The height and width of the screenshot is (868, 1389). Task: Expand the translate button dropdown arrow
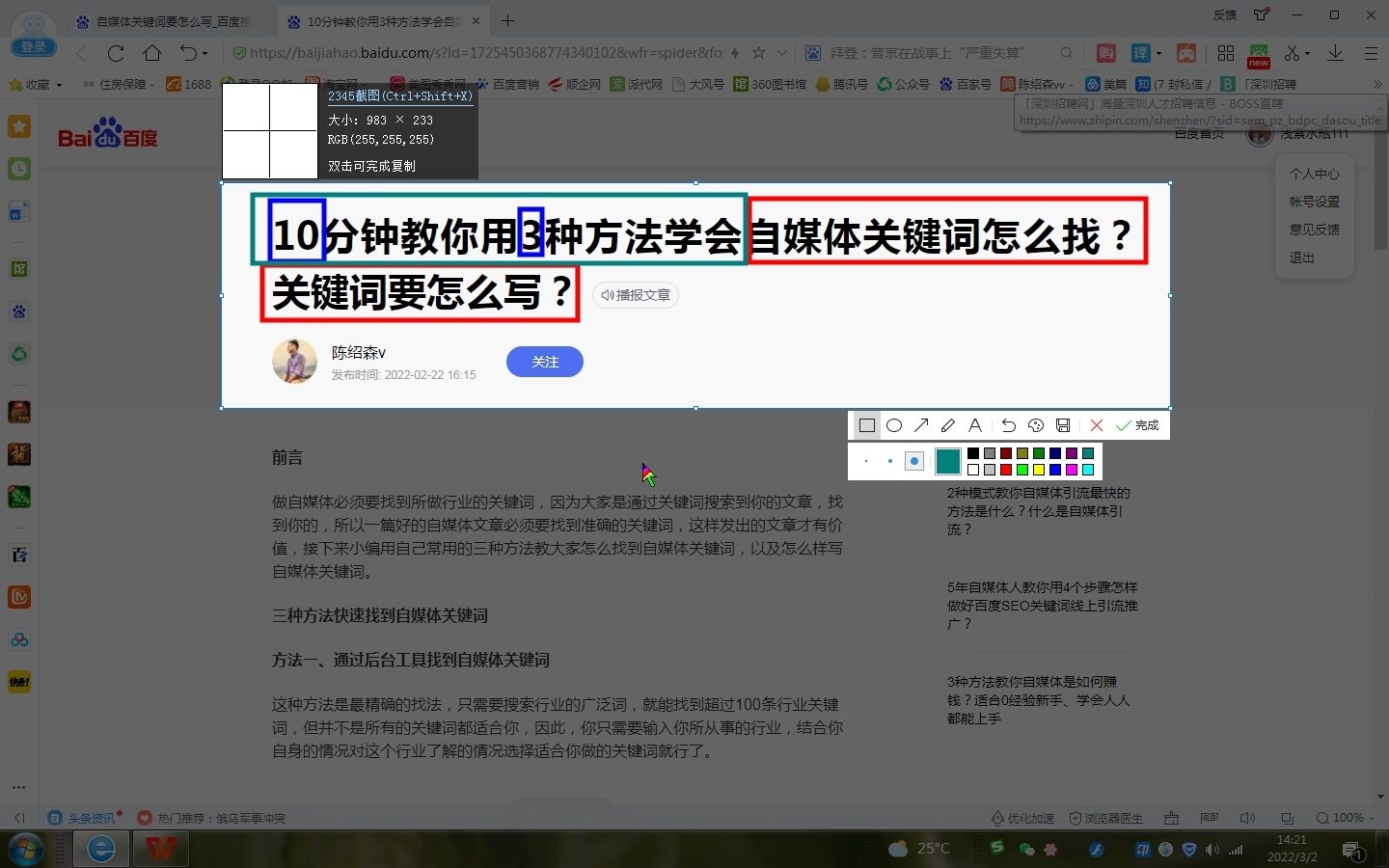1159,53
